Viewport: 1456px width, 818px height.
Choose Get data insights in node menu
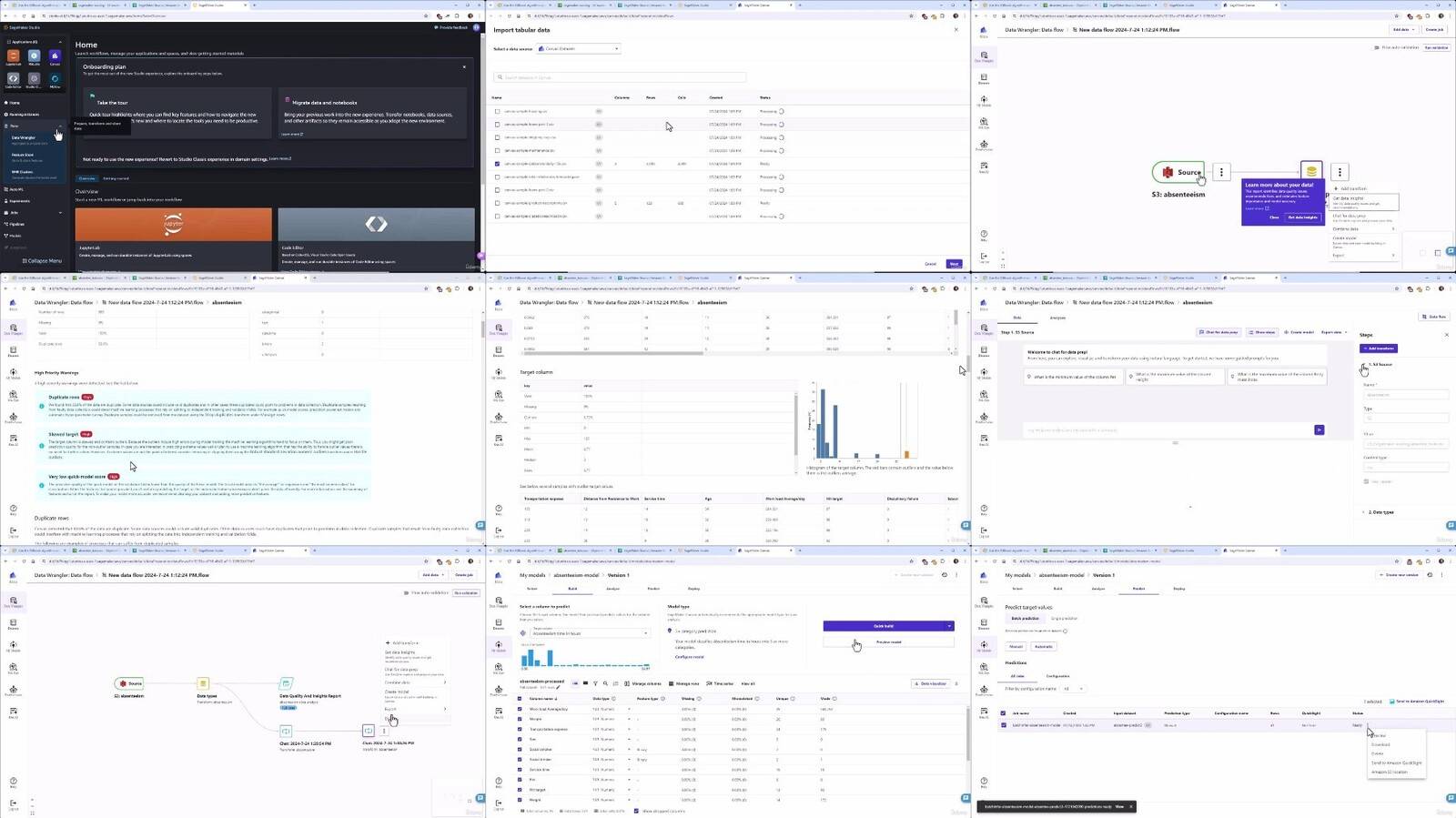pos(1349,198)
